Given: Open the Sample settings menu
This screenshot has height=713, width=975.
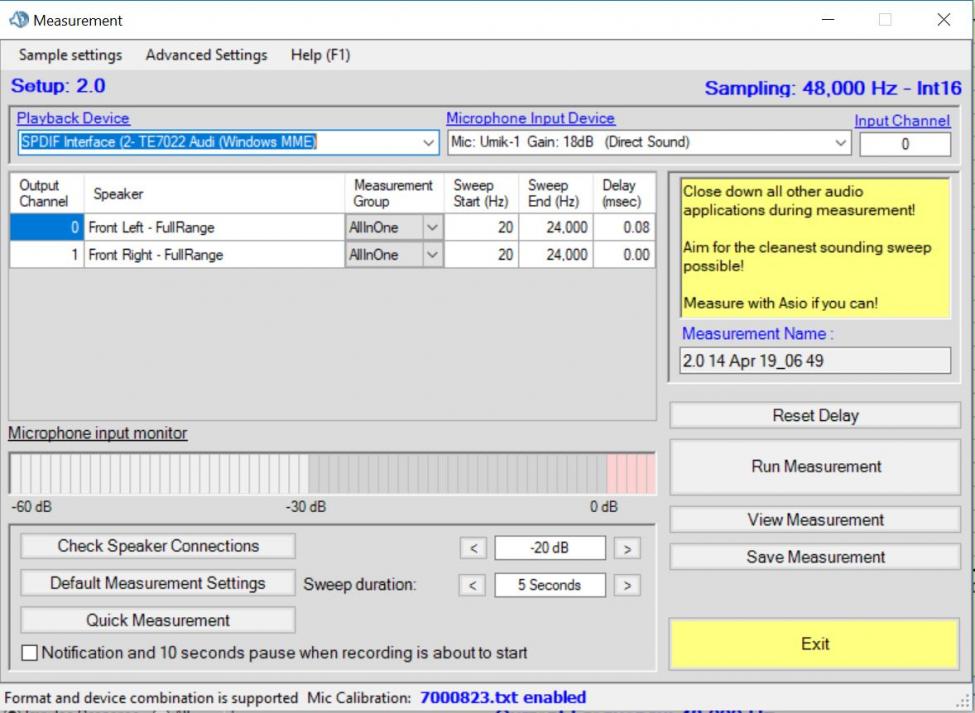Looking at the screenshot, I should click(70, 55).
